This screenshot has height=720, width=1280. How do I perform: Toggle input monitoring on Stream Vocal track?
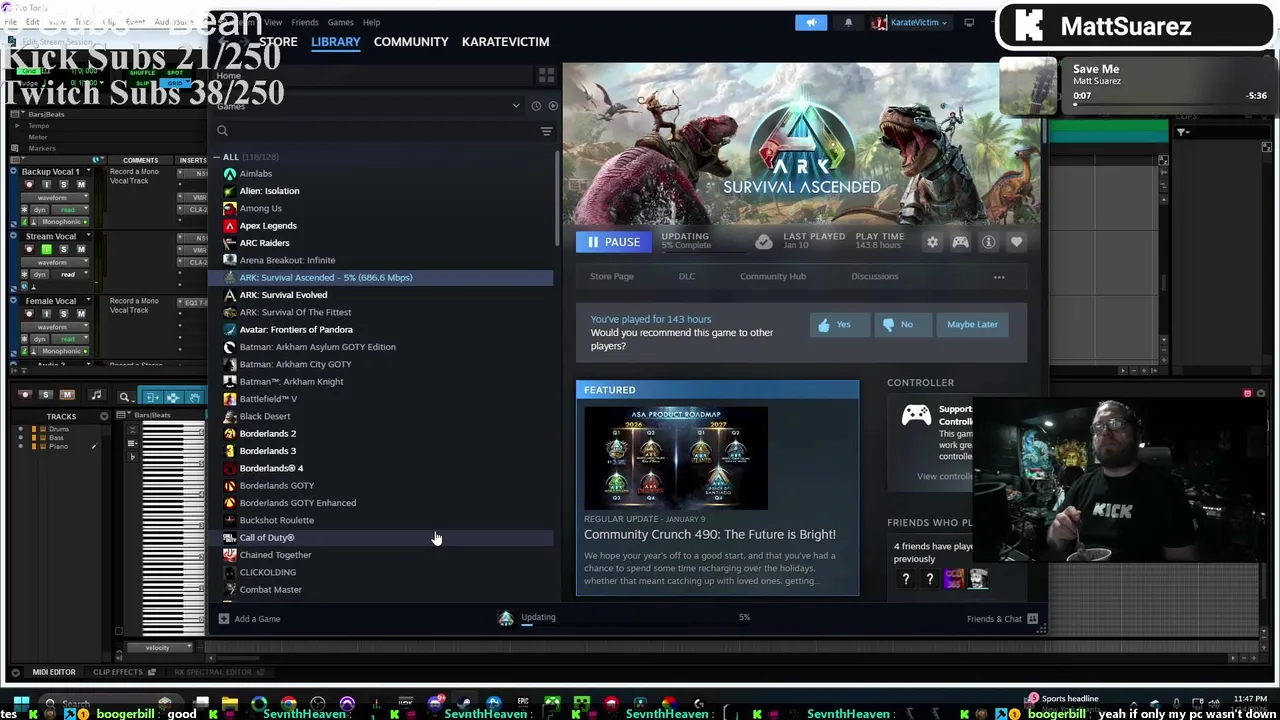[x=46, y=249]
